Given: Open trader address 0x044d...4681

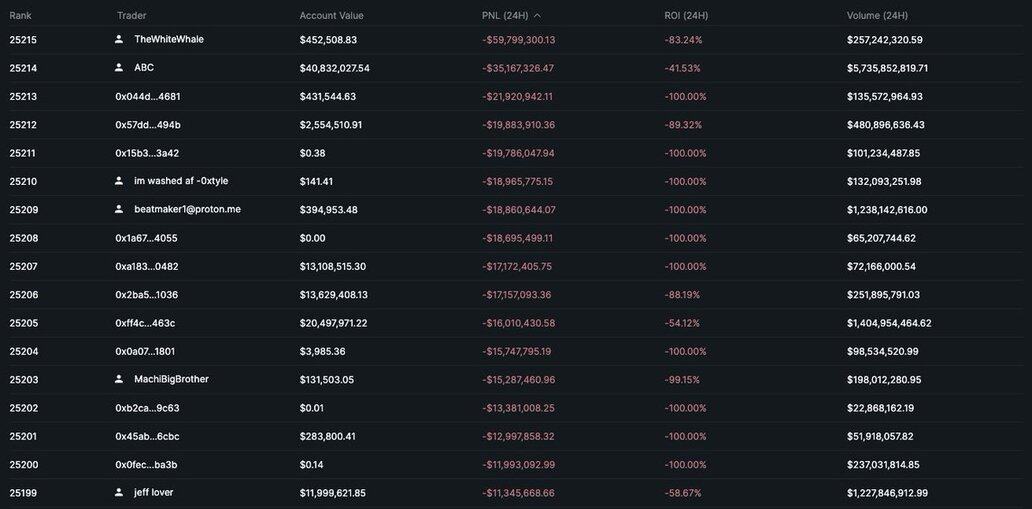Looking at the screenshot, I should (148, 97).
